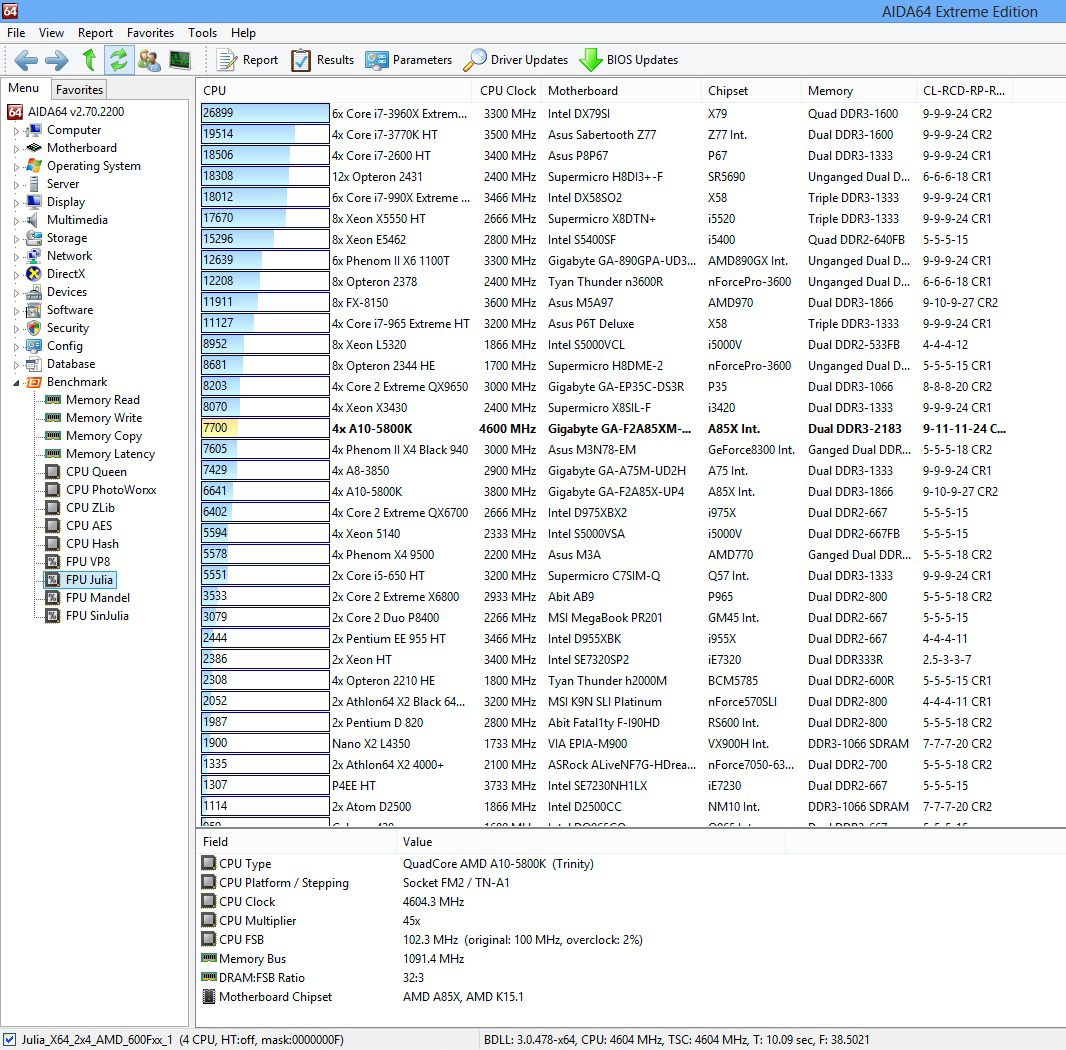This screenshot has height=1050, width=1066.
Task: Click the Refresh toolbar icon
Action: pyautogui.click(x=118, y=60)
